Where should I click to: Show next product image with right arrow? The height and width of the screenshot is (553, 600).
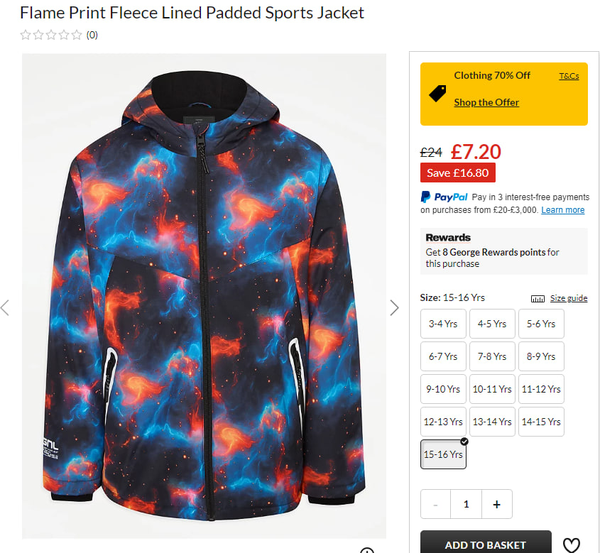tap(395, 308)
